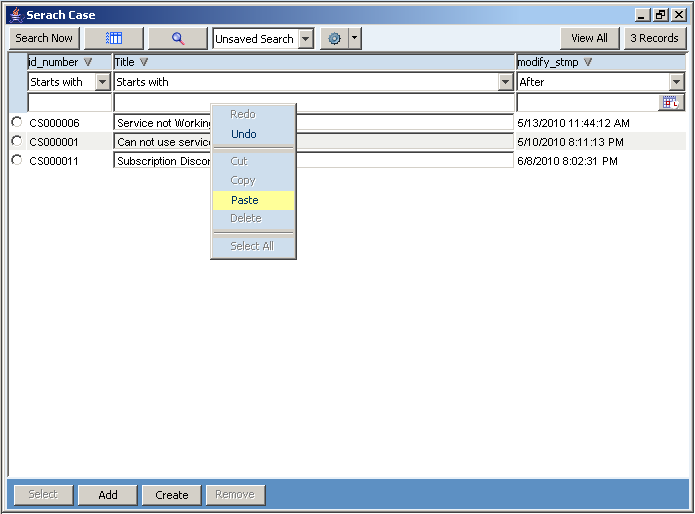The height and width of the screenshot is (514, 695).
Task: Click the Title column sort arrow
Action: [144, 62]
